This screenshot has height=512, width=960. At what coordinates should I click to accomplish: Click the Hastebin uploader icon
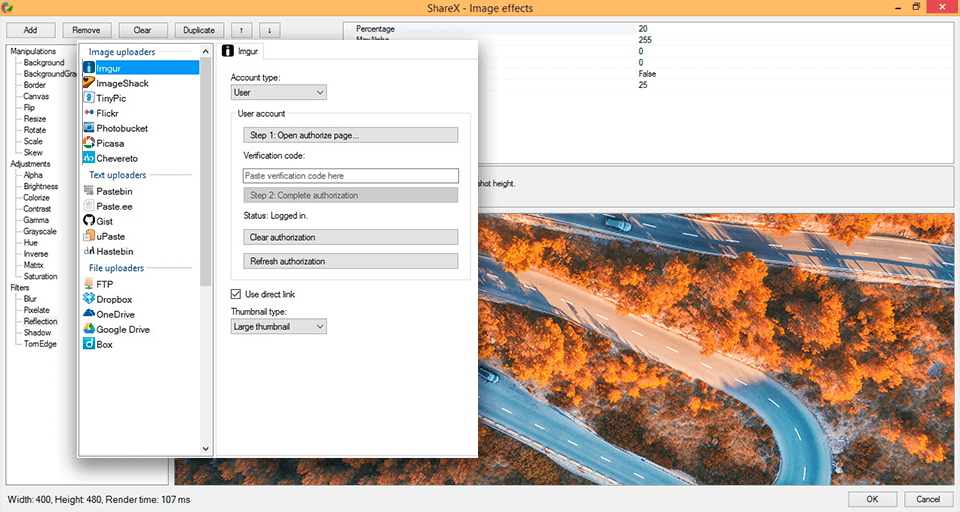coord(89,250)
